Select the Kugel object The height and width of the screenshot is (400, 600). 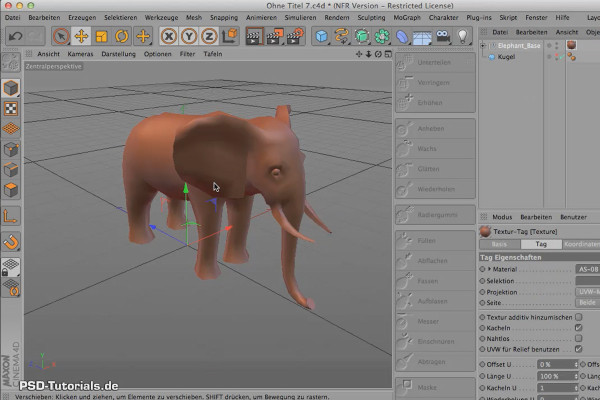tap(506, 57)
